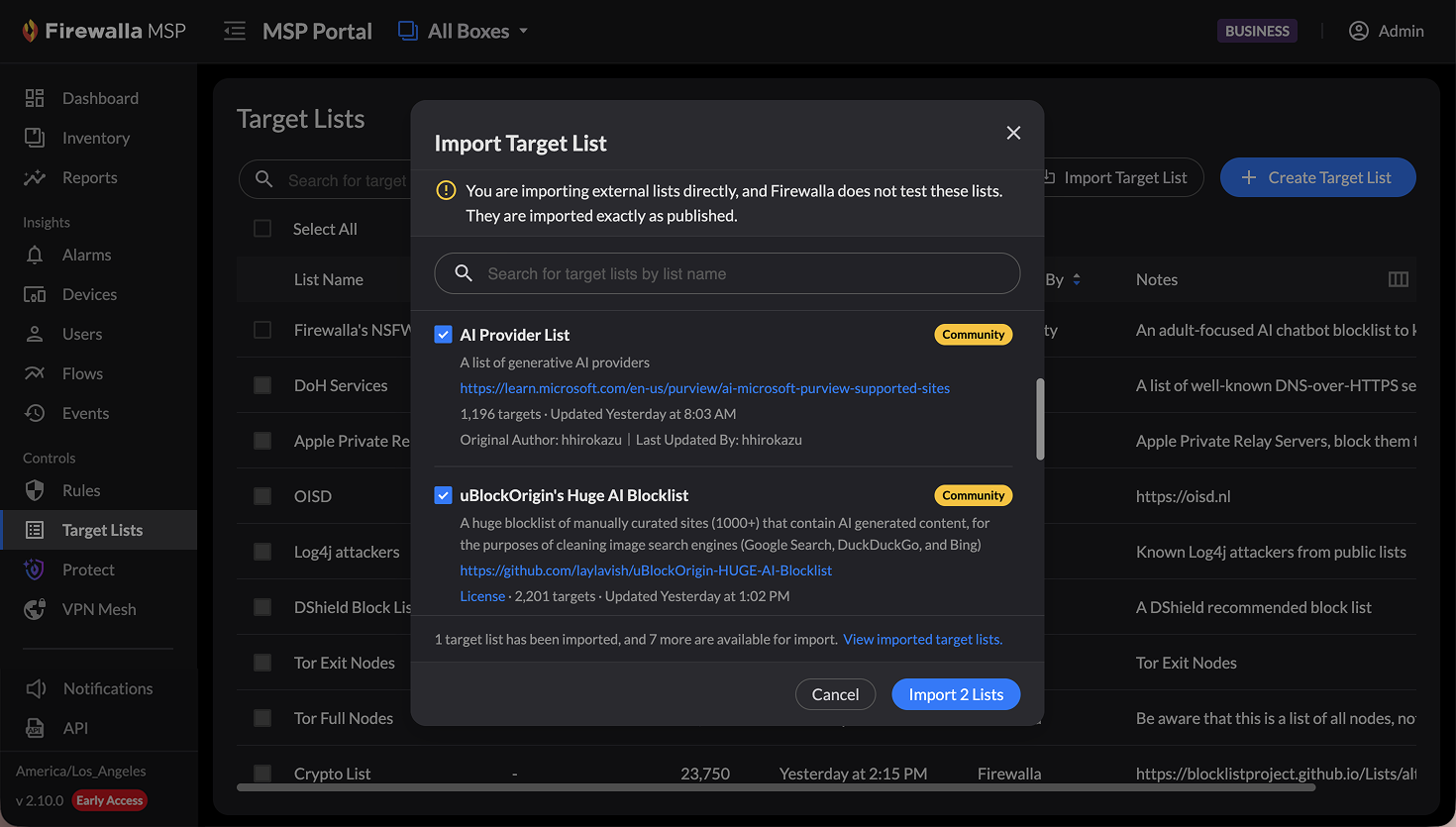Uncheck uBlockOrigin's Huge AI Blocklist checkbox
Viewport: 1456px width, 827px height.
coord(444,495)
